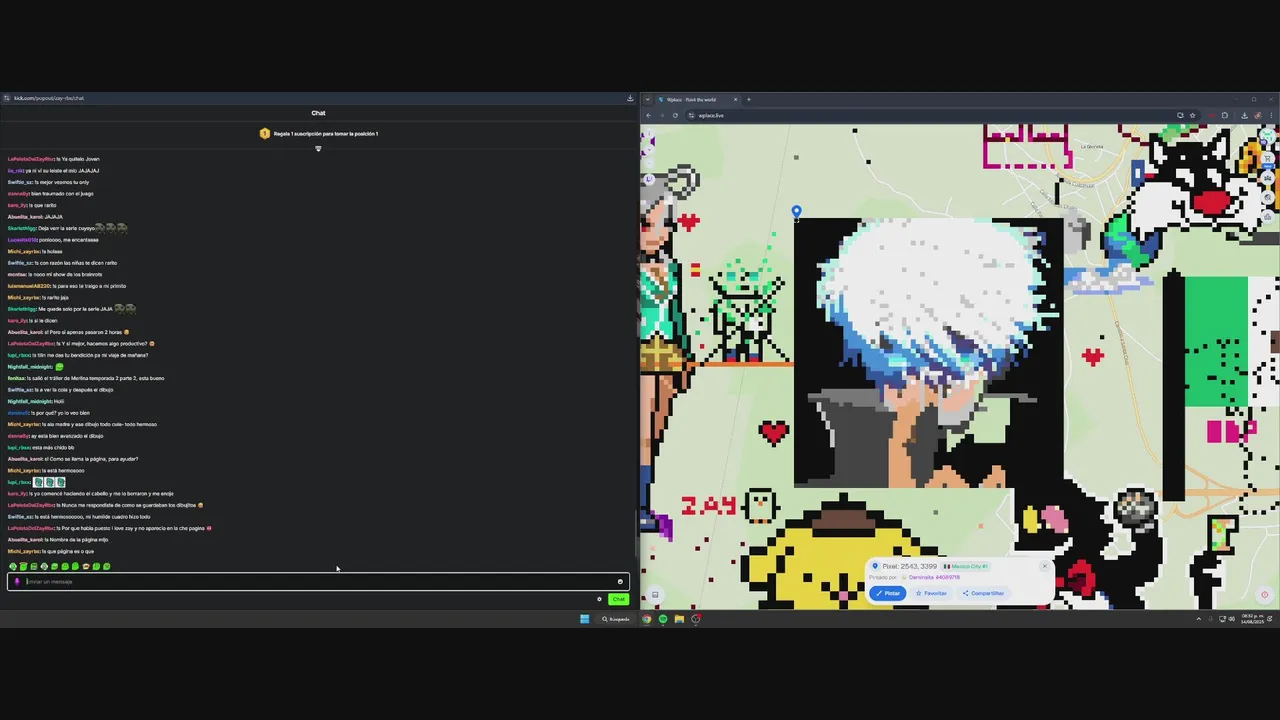Click username Abuelita_karol in JAJAJA message

tap(25, 217)
